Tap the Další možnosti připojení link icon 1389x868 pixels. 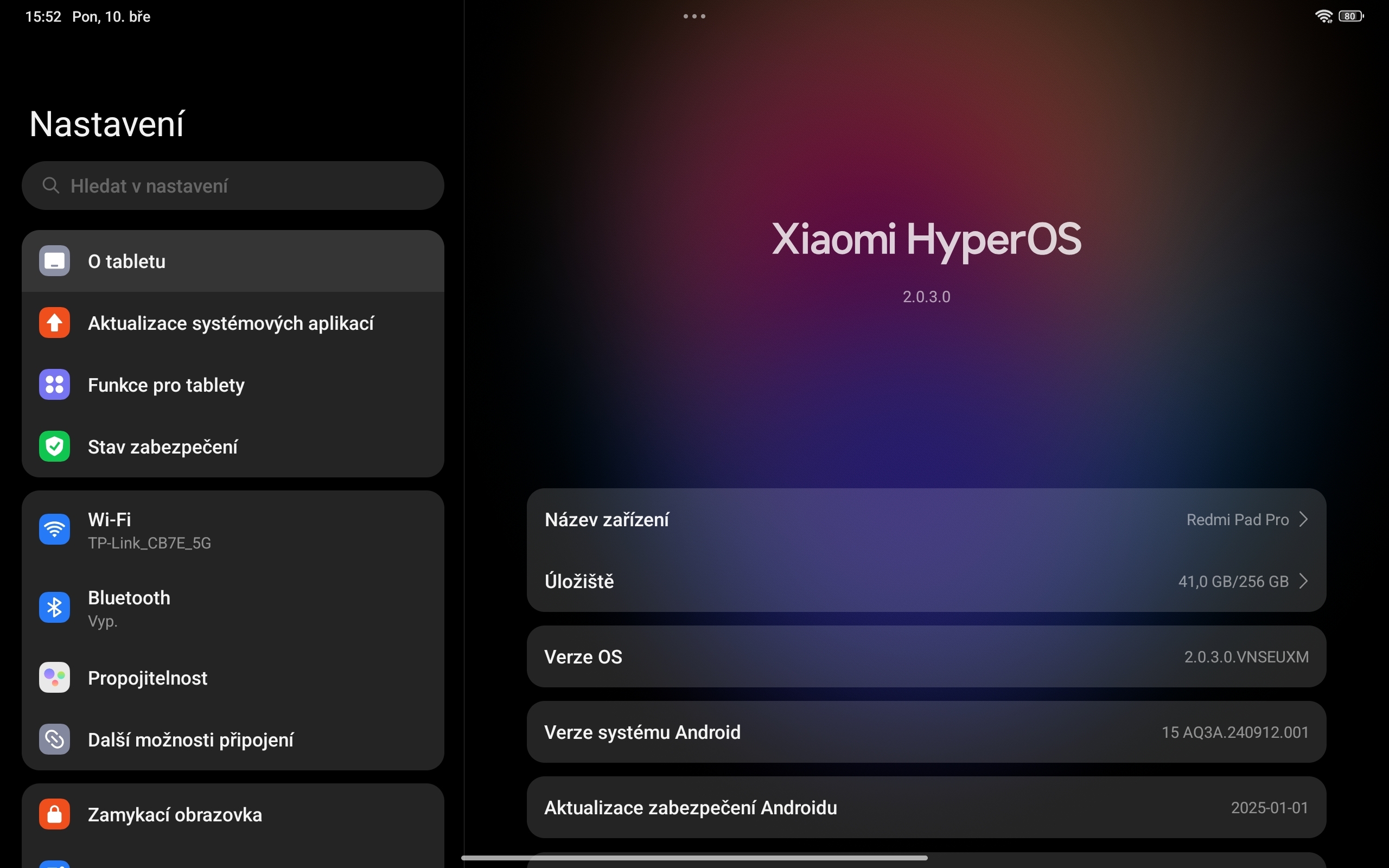click(54, 739)
